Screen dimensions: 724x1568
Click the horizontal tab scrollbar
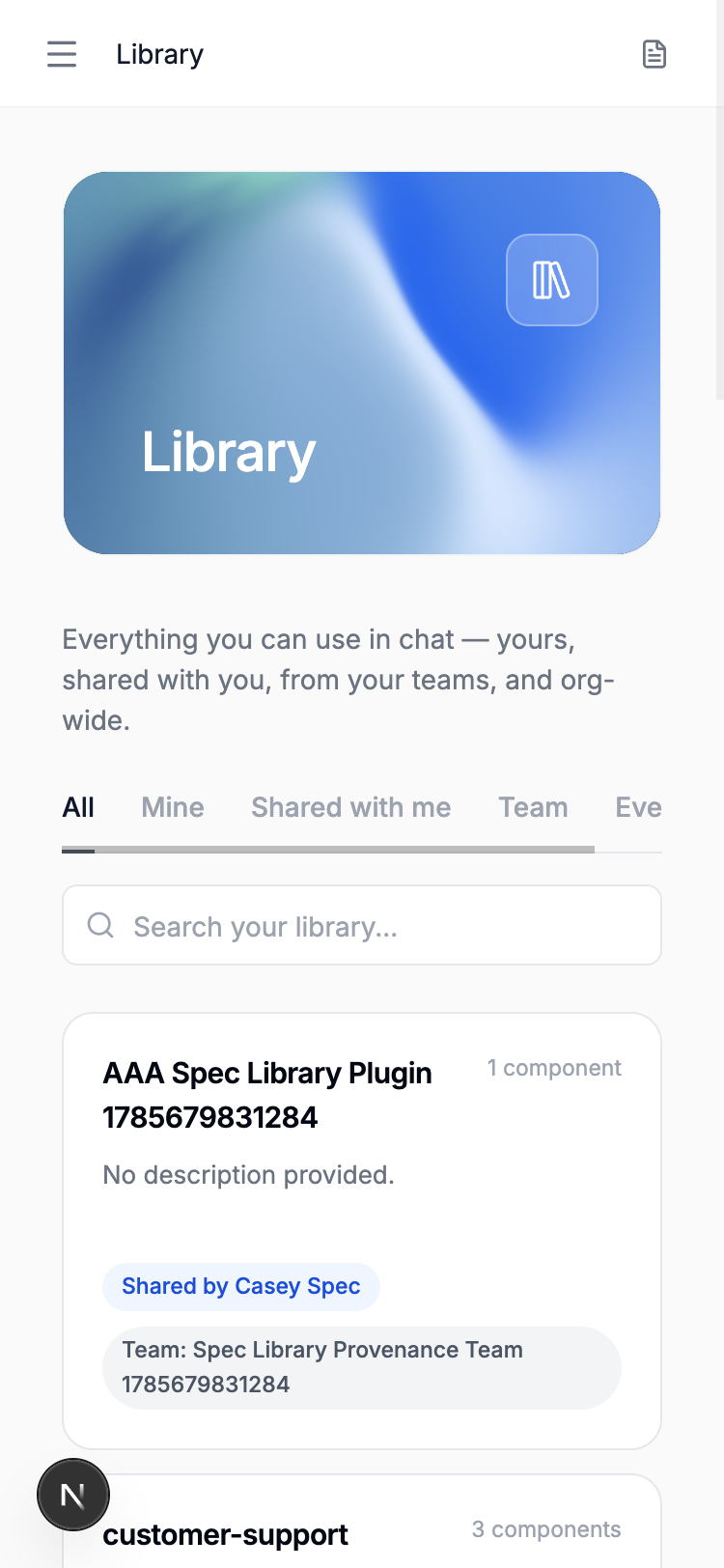328,850
